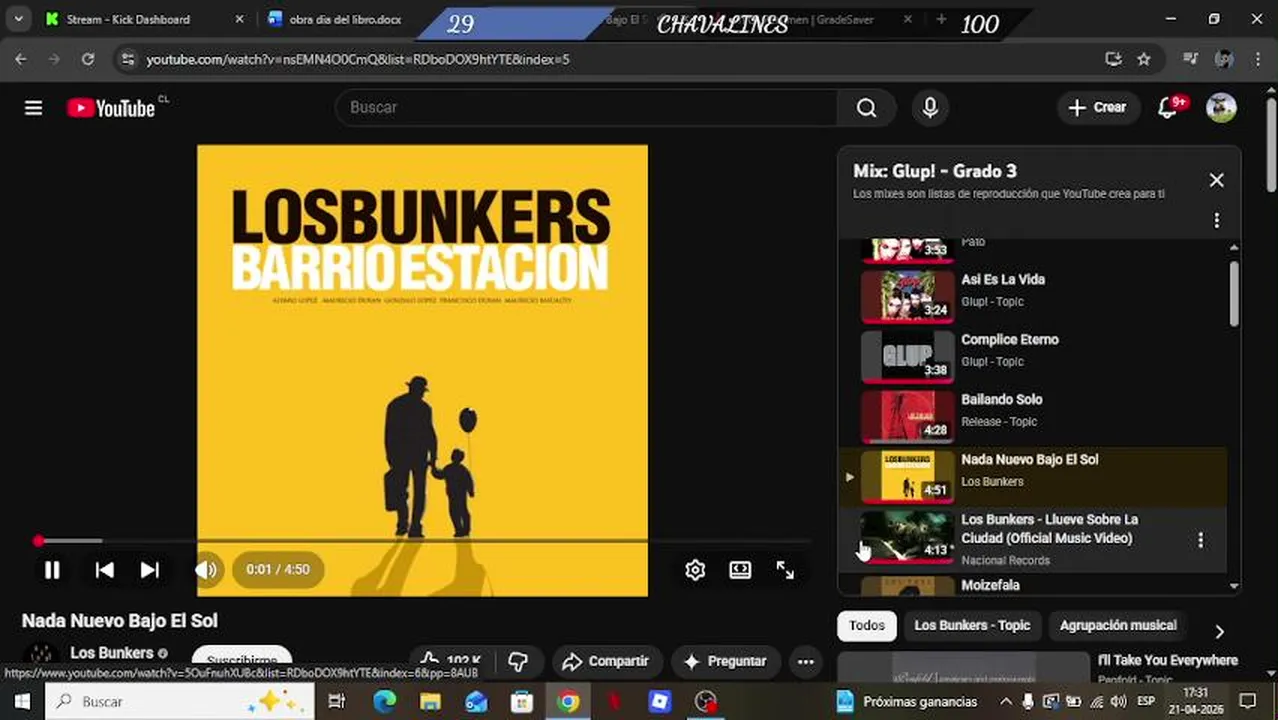Select the Todos filter chip
The image size is (1278, 720).
click(x=866, y=625)
